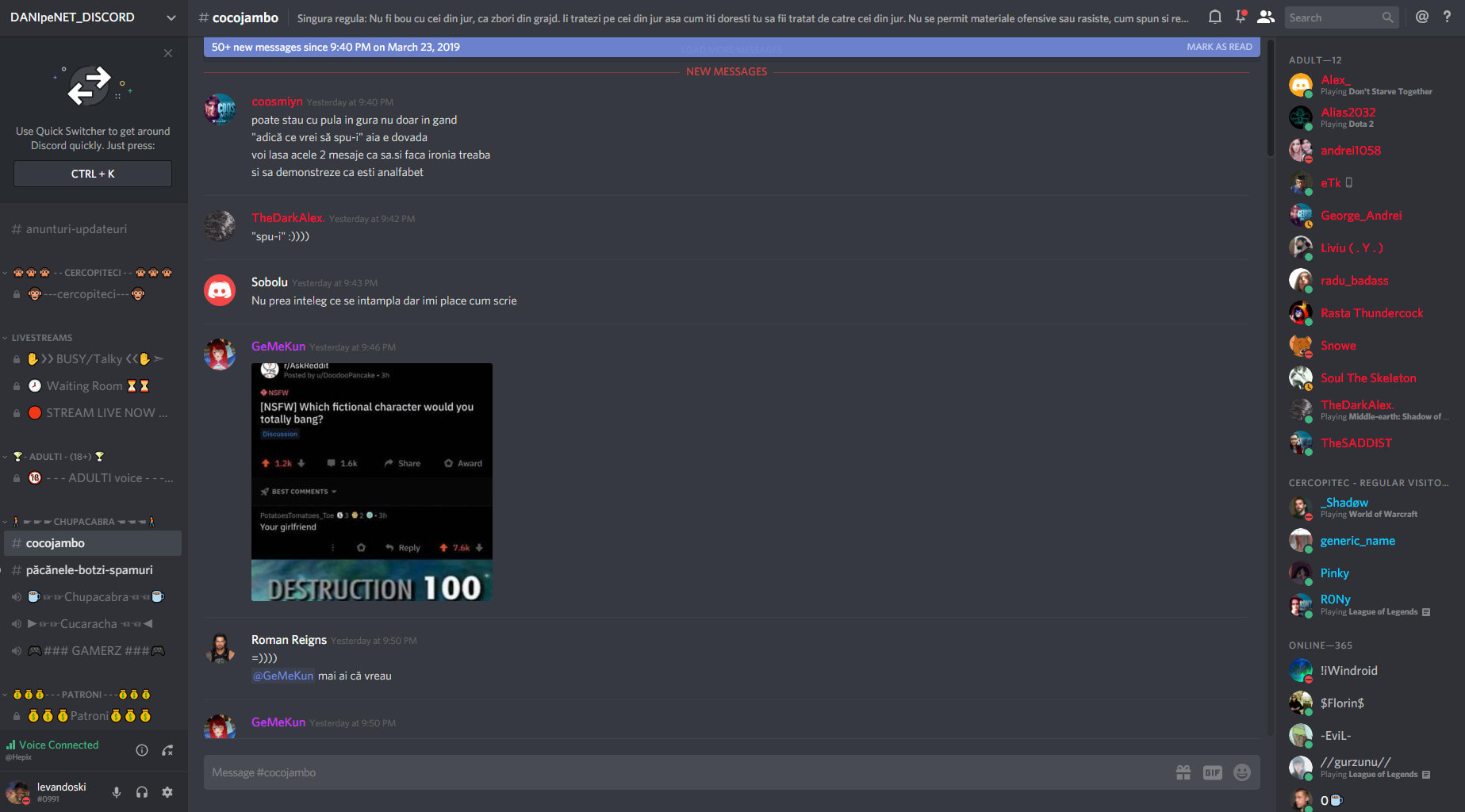Screen dimensions: 1465x812
Task: Open anunturi-updateuri channel
Action: pos(93,229)
